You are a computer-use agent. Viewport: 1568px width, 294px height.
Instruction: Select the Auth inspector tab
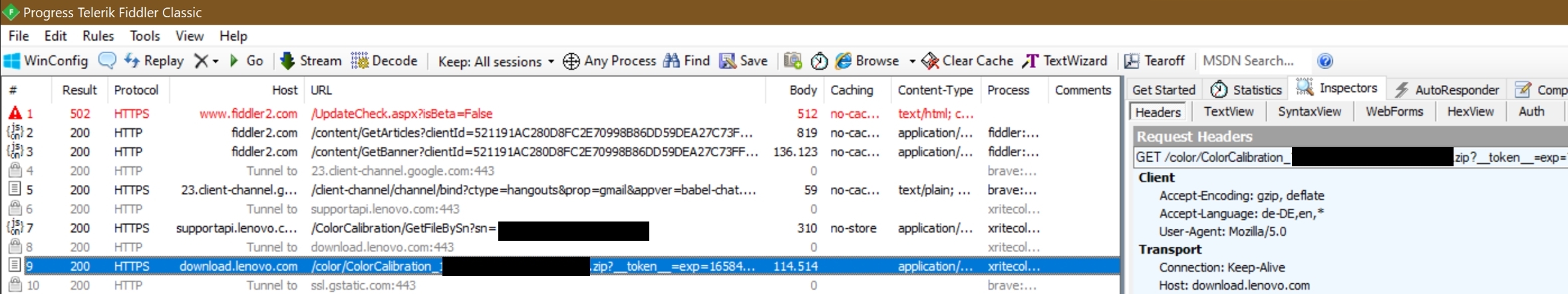1531,112
